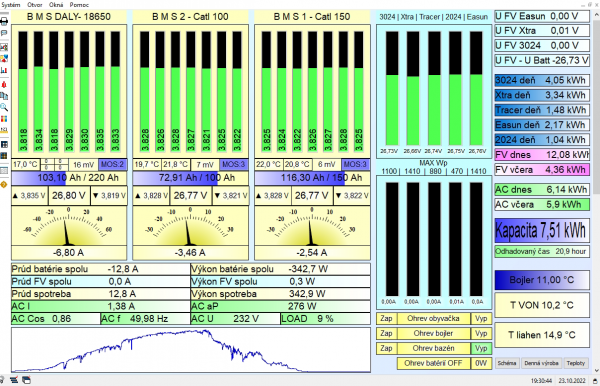600x386 pixels.
Task: Click the Teploty button
Action: tap(576, 363)
